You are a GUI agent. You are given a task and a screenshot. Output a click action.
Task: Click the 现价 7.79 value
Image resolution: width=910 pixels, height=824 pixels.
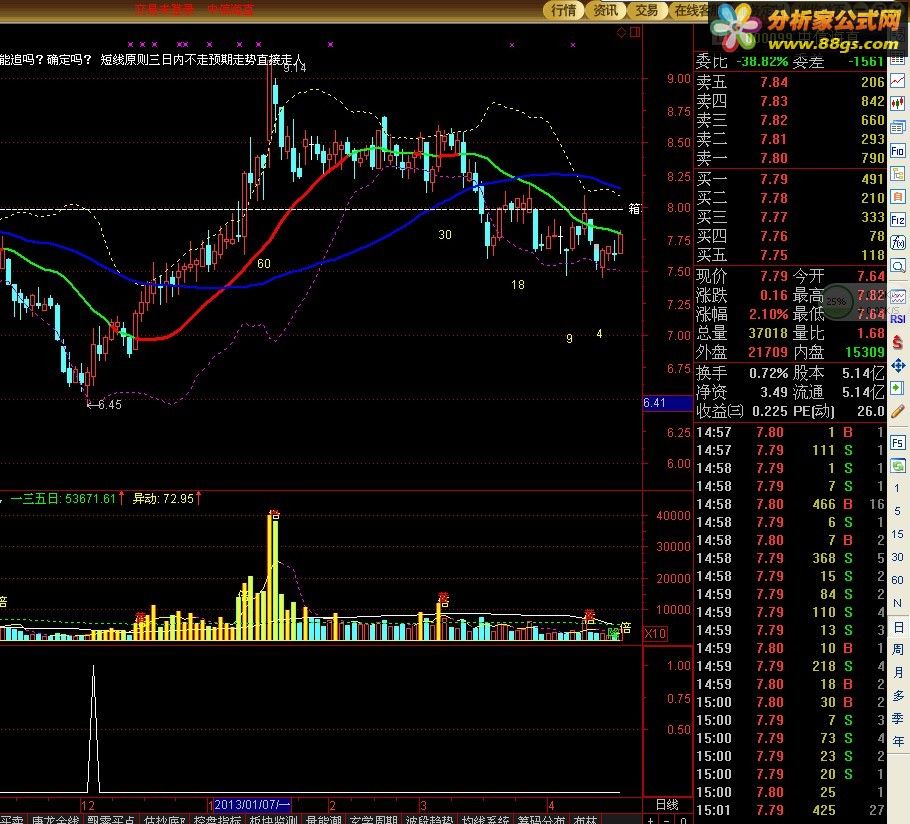(774, 276)
